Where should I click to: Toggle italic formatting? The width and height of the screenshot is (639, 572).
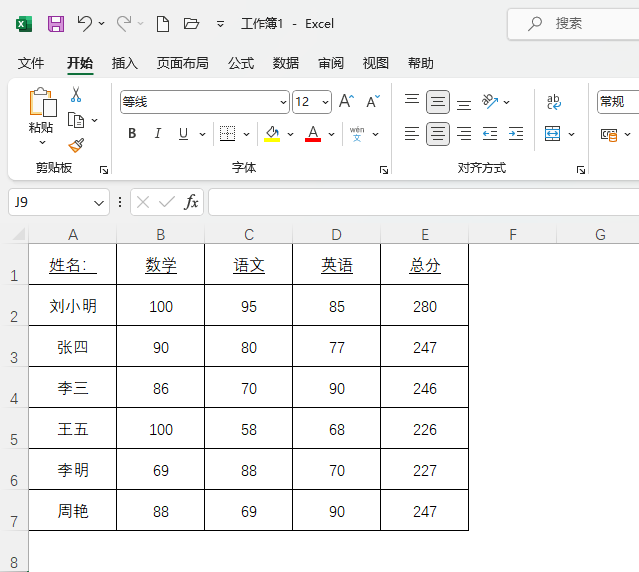pos(158,133)
